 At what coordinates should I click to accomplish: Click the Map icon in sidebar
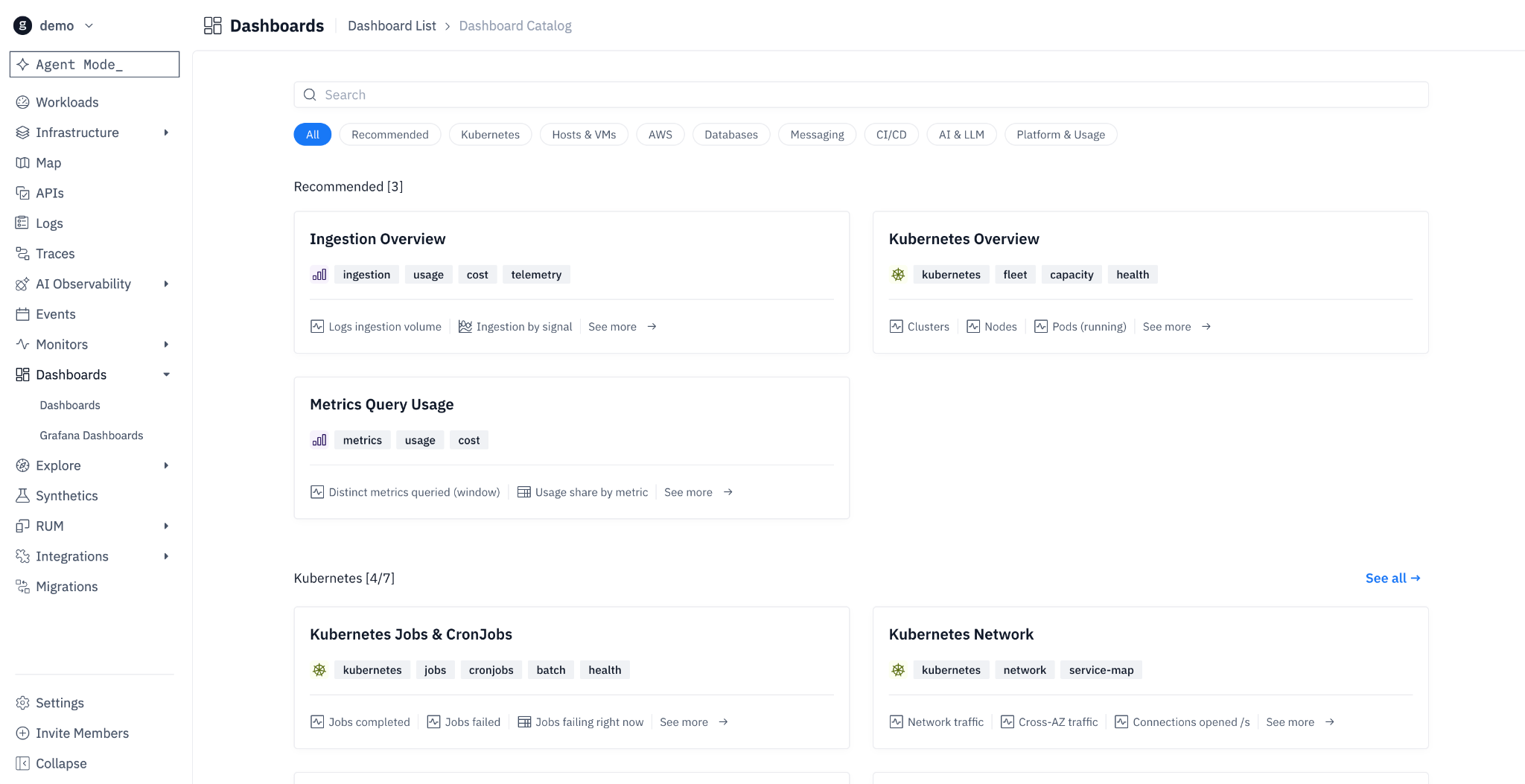22,162
